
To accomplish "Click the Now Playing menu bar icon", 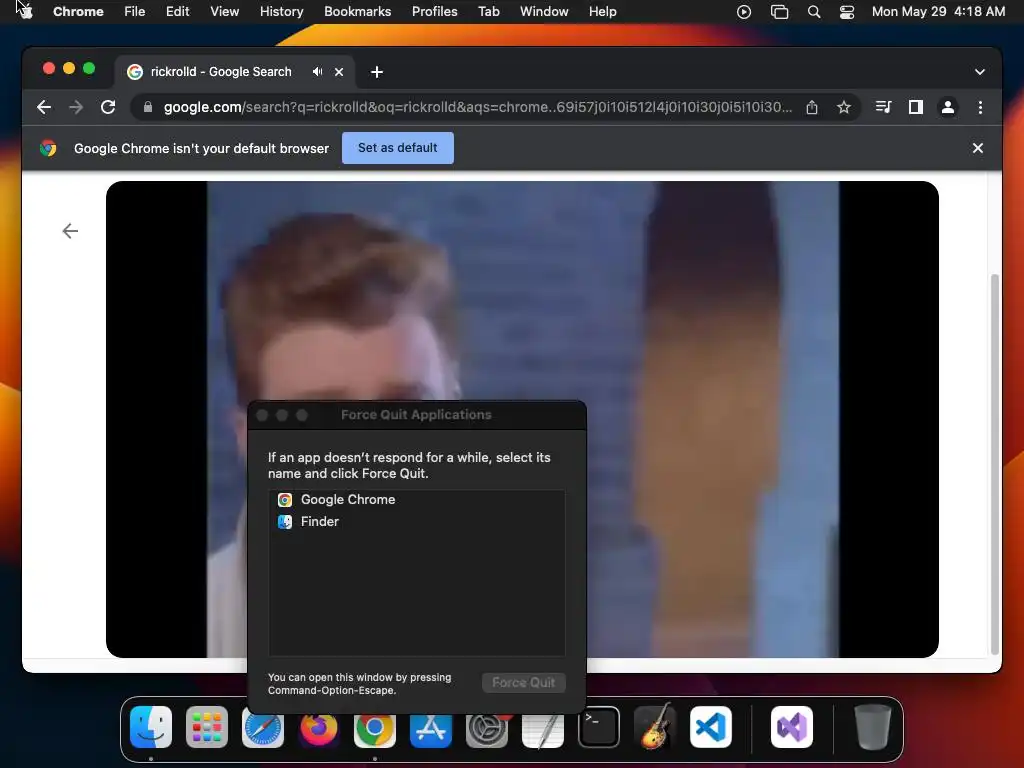I will (x=744, y=12).
